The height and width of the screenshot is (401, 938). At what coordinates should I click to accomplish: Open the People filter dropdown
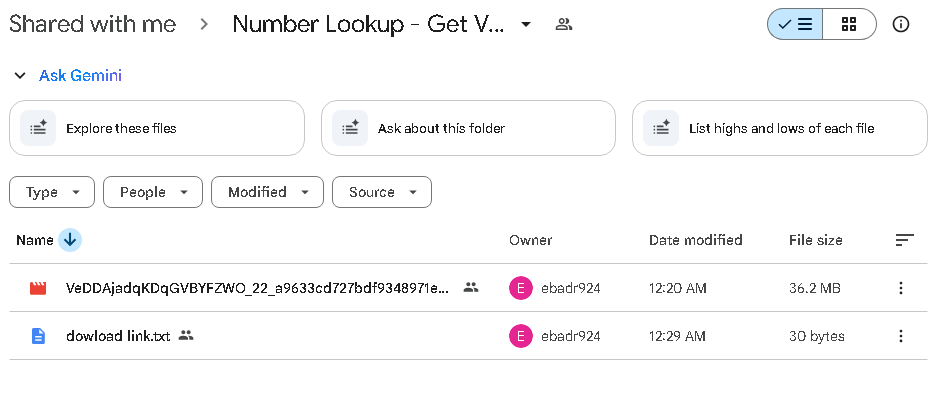153,192
